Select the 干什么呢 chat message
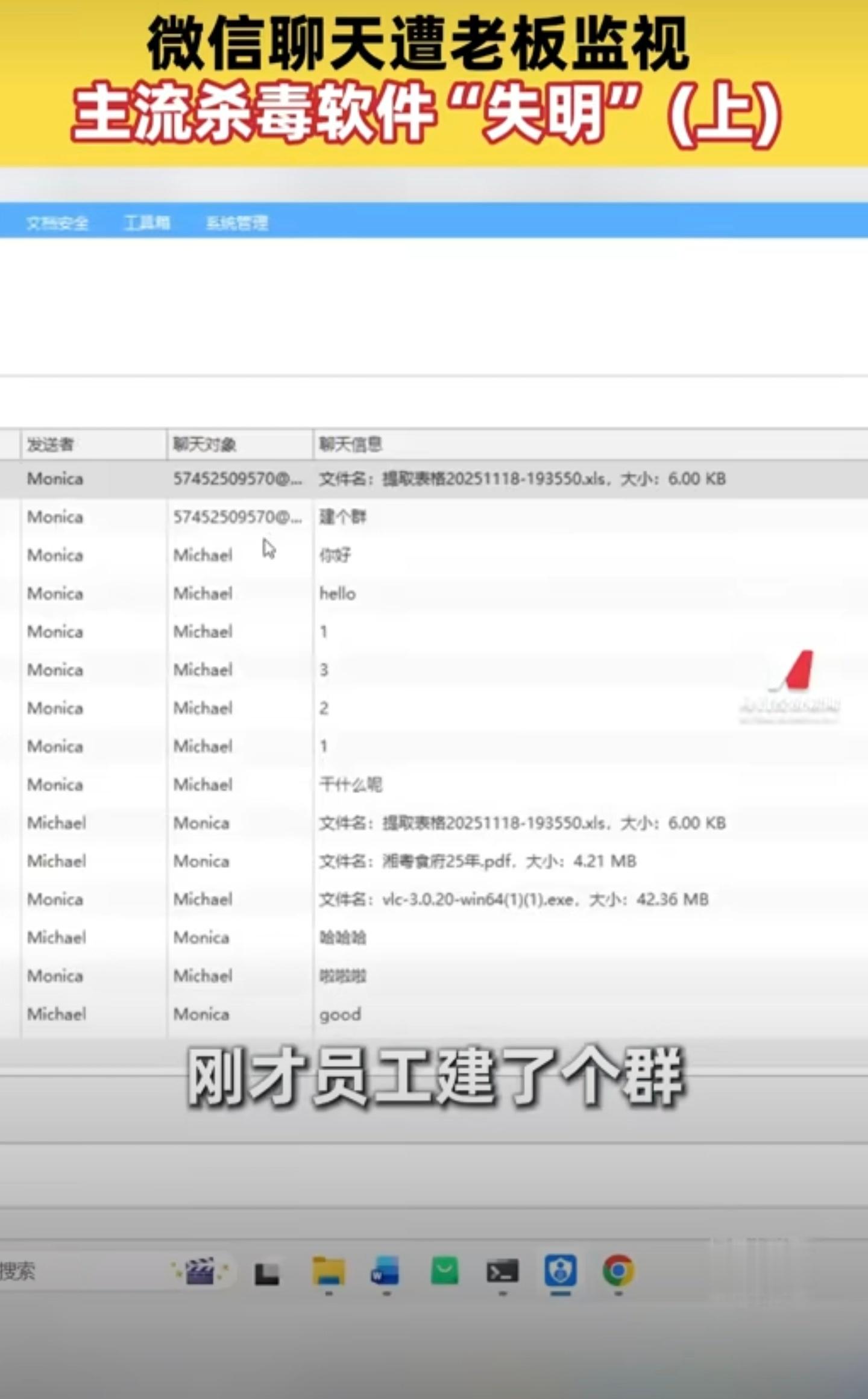This screenshot has width=868, height=1399. coord(350,784)
